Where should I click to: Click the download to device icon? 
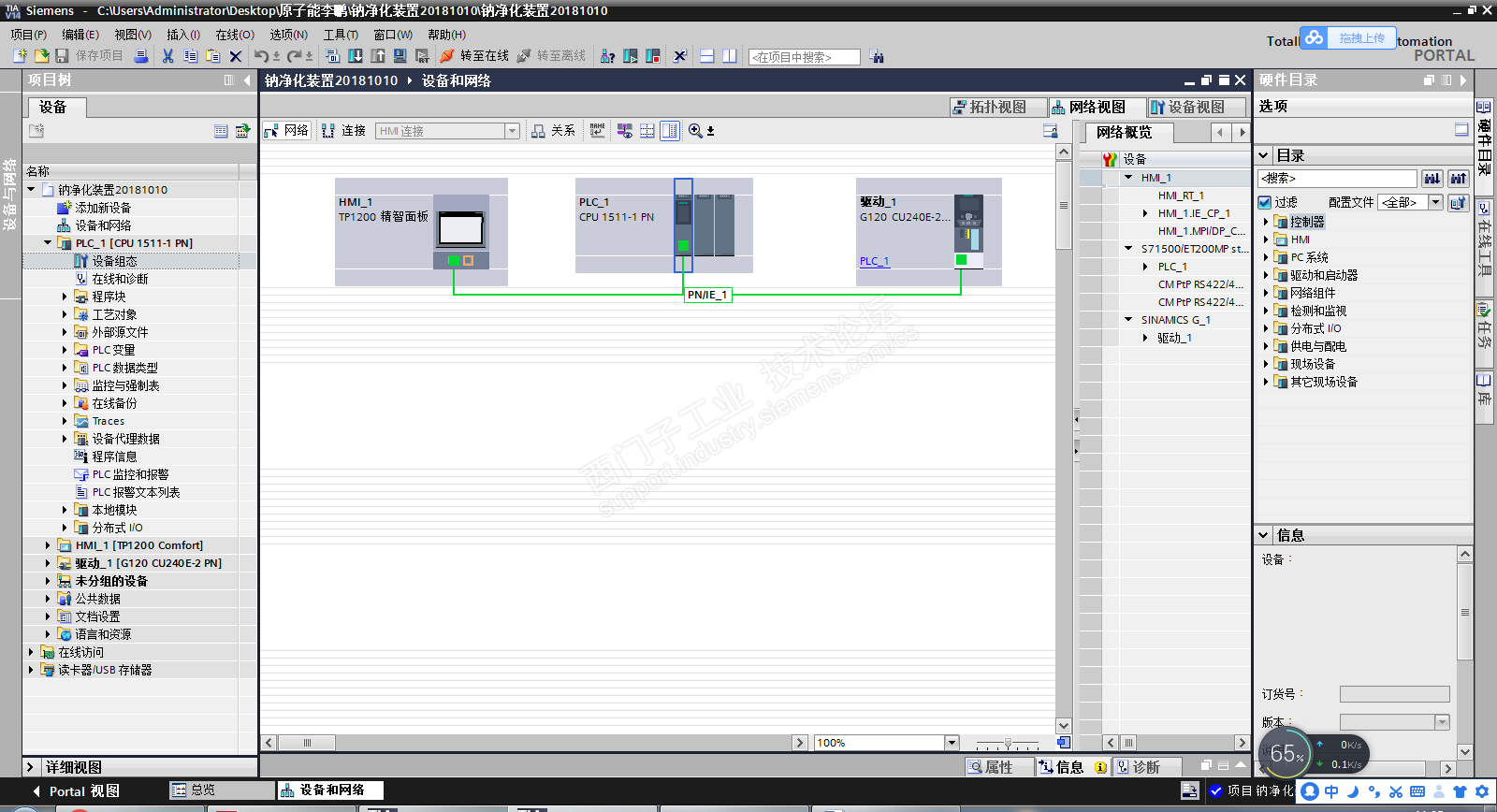[x=356, y=56]
